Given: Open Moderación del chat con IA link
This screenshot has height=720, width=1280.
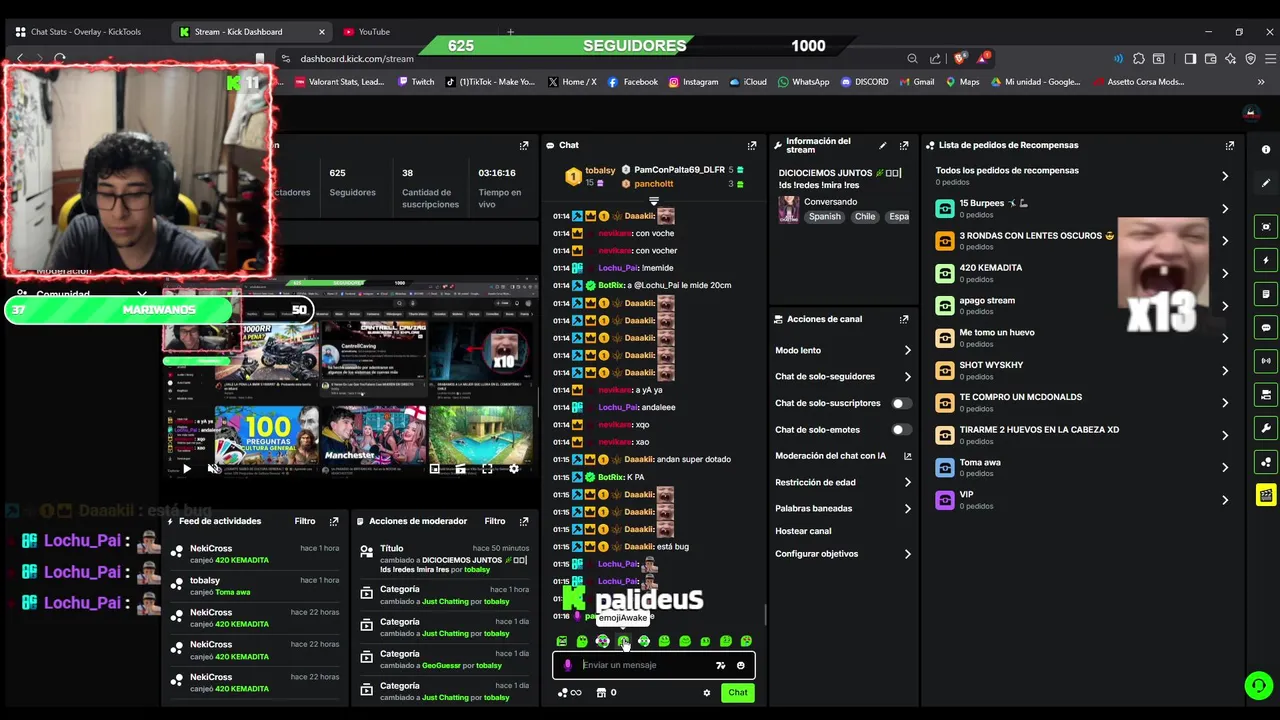Looking at the screenshot, I should [x=844, y=456].
